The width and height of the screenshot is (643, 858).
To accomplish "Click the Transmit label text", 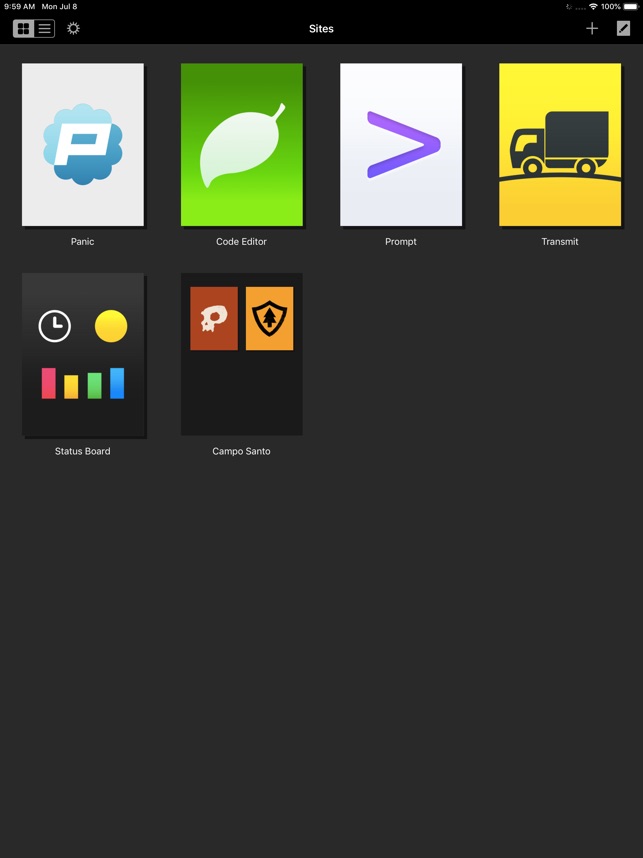I will pyautogui.click(x=560, y=241).
